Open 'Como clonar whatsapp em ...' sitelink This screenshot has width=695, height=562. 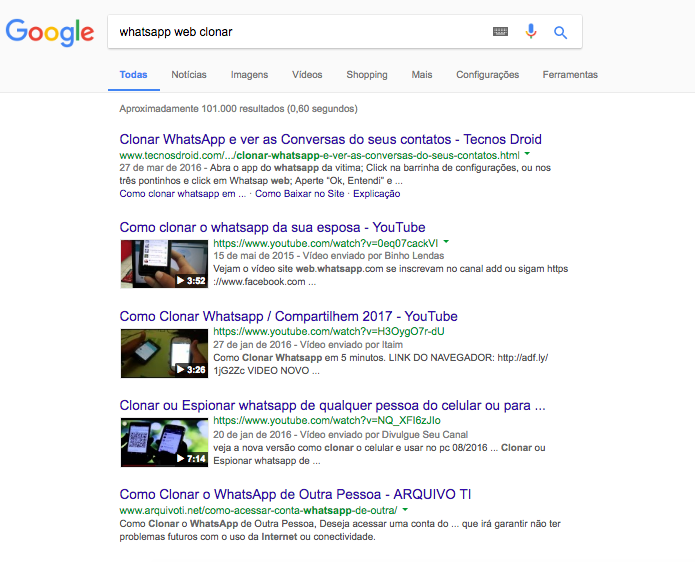pyautogui.click(x=182, y=194)
